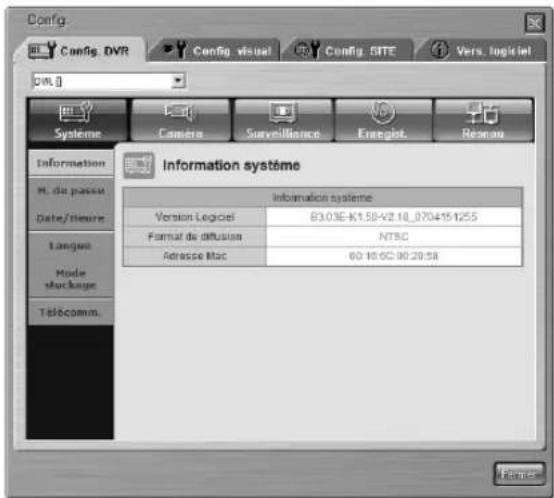Screen dimensions: 554x498
Task: Click the DVR wrench icon on Config. DVR tab
Action: 42,50
